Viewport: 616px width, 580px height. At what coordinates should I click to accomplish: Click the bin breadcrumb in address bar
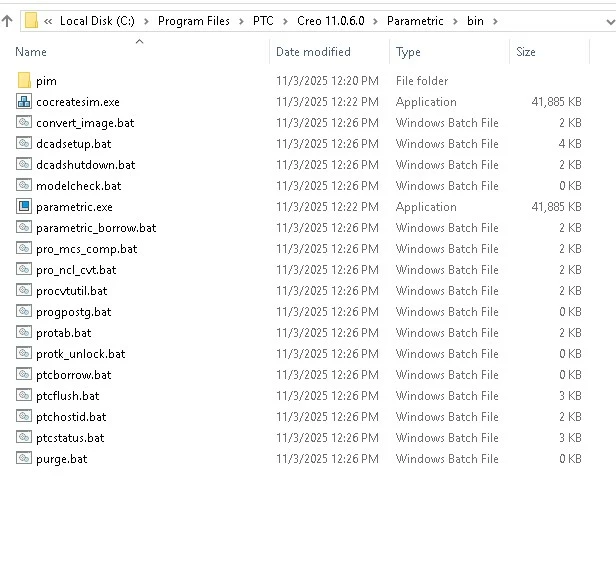tap(475, 21)
